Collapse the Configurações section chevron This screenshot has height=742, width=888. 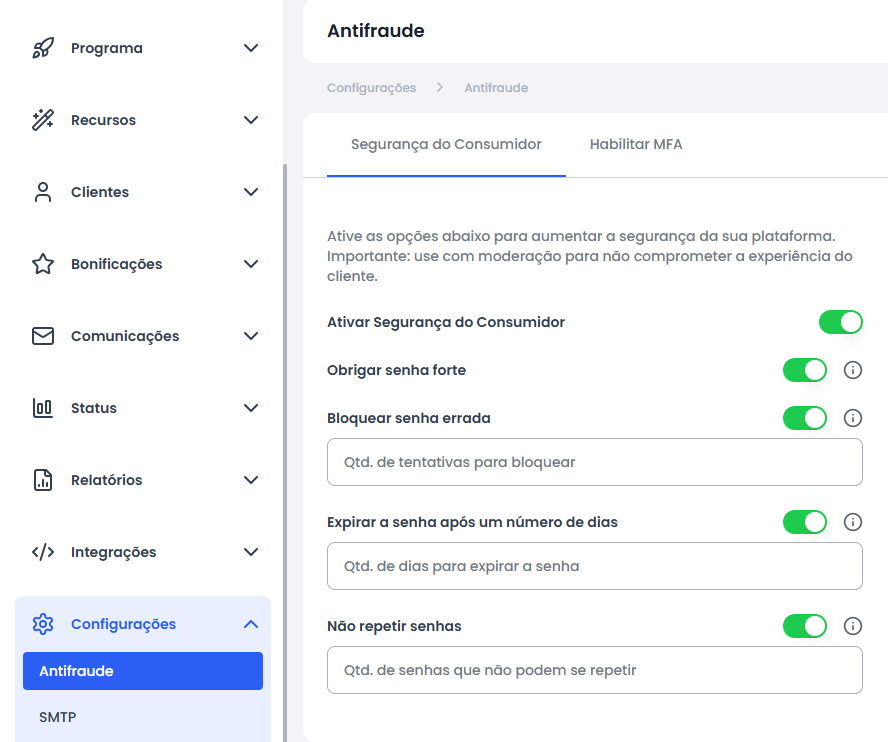(x=251, y=624)
